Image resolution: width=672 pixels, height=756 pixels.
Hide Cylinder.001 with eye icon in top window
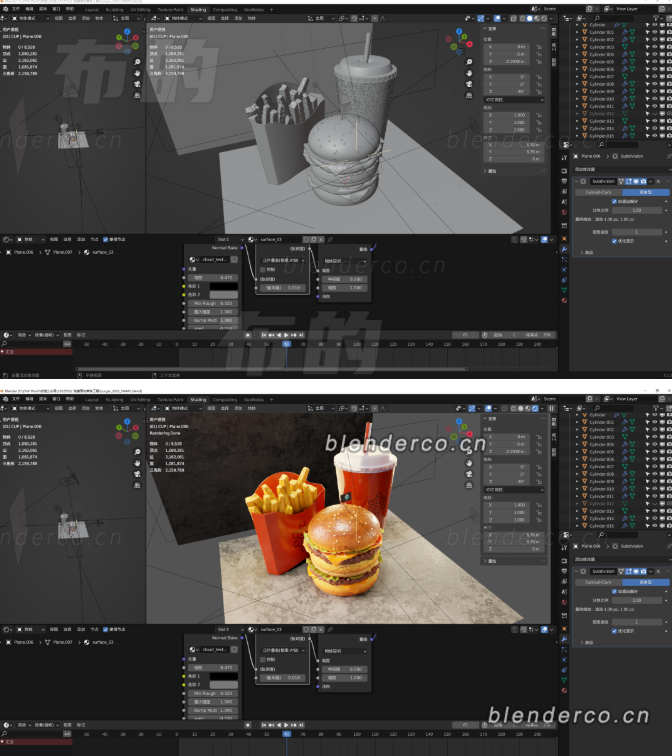click(x=655, y=32)
